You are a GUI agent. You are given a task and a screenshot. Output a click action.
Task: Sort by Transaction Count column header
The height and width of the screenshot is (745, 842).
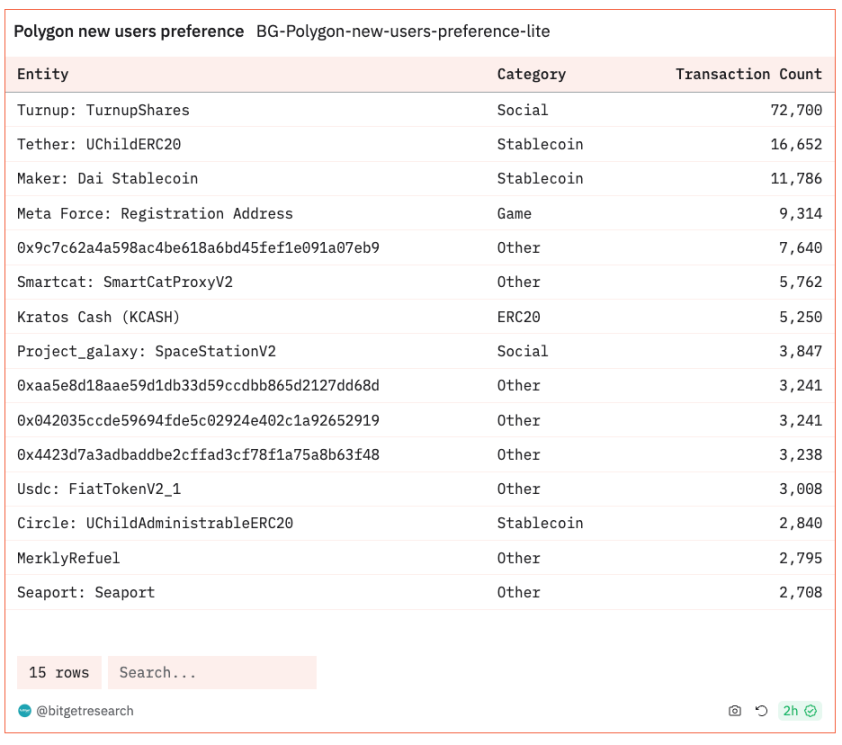[x=749, y=74]
